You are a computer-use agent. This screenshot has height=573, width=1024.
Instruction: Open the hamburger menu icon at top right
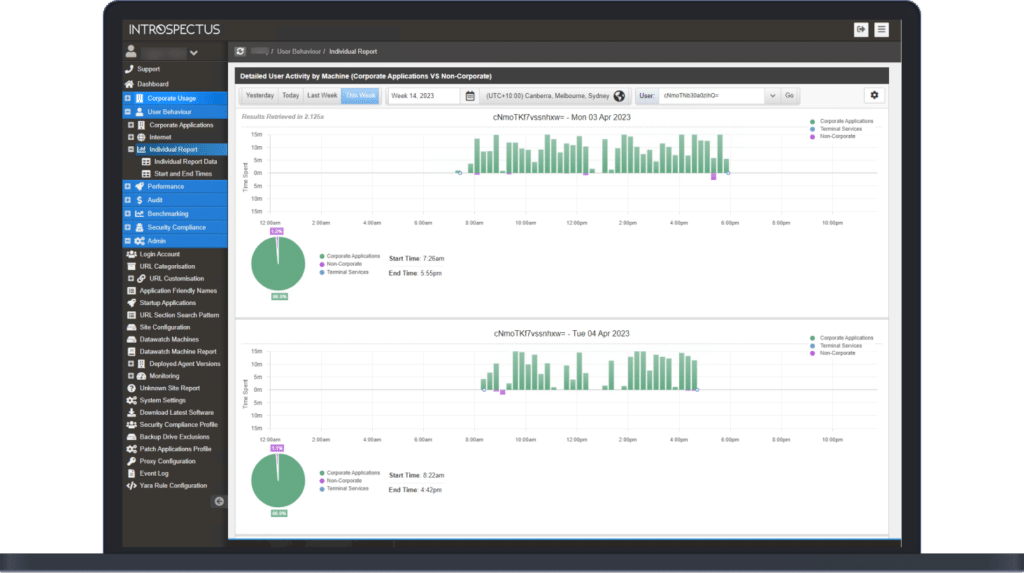point(881,30)
